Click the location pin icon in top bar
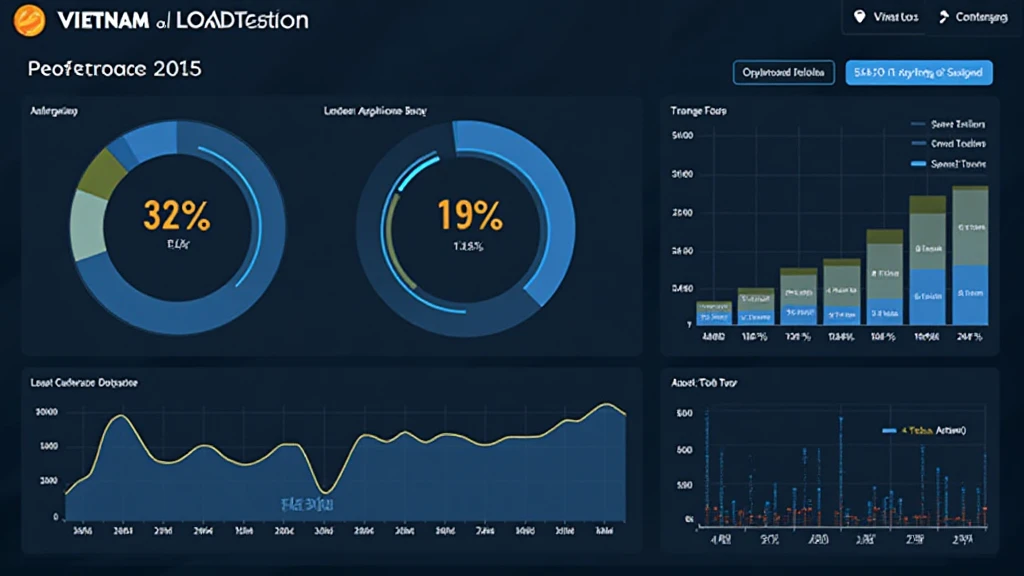 (858, 17)
